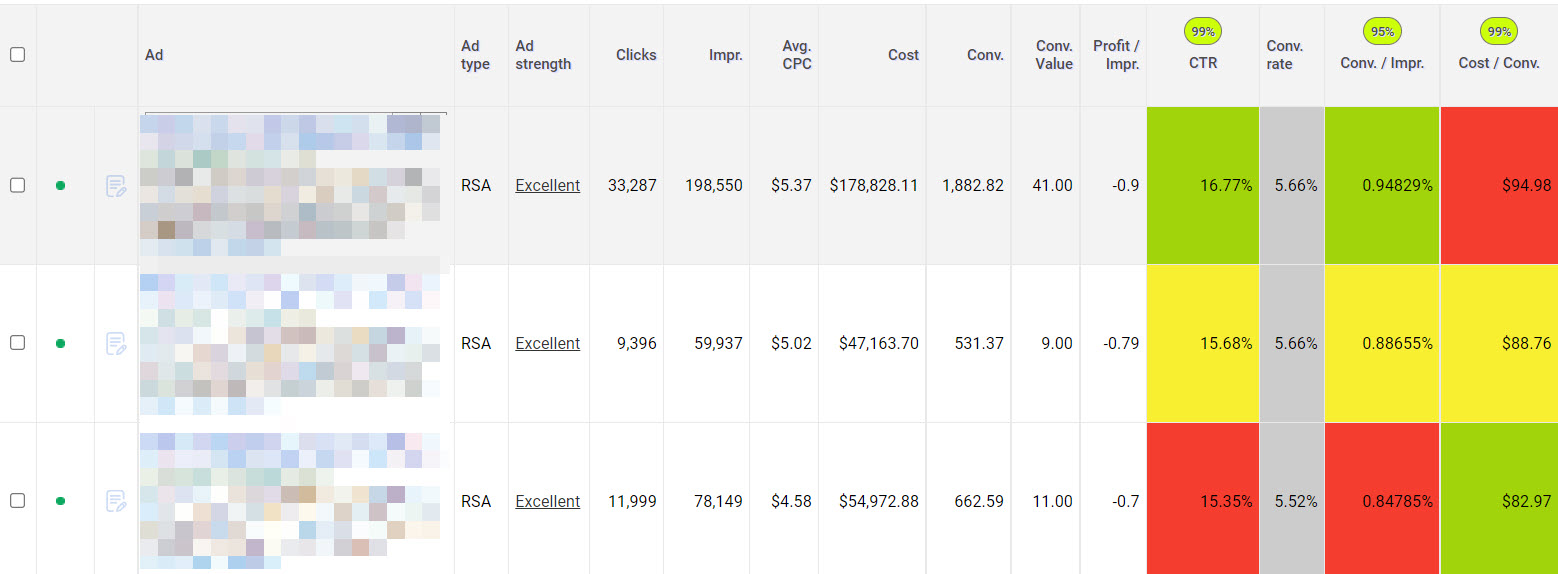Screen dimensions: 1558x574
Task: Tick the third ad row checkbox
Action: click(17, 501)
